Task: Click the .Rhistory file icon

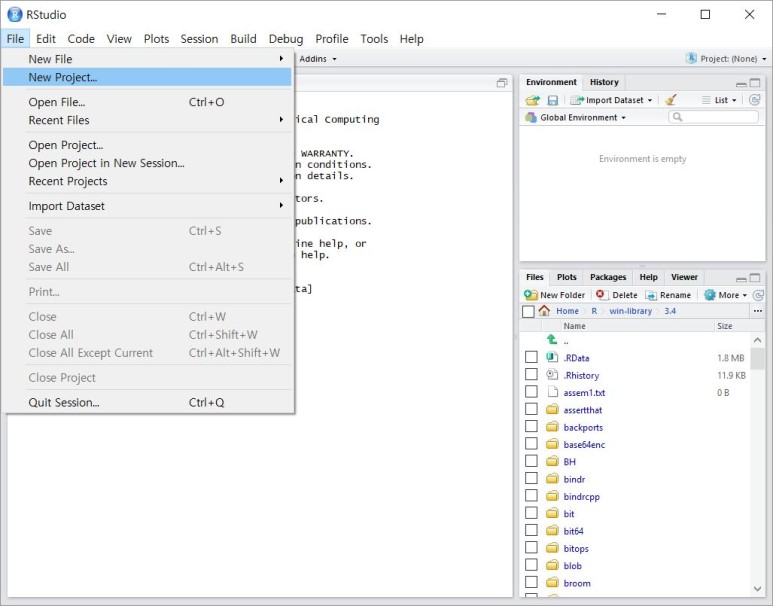Action: click(552, 375)
